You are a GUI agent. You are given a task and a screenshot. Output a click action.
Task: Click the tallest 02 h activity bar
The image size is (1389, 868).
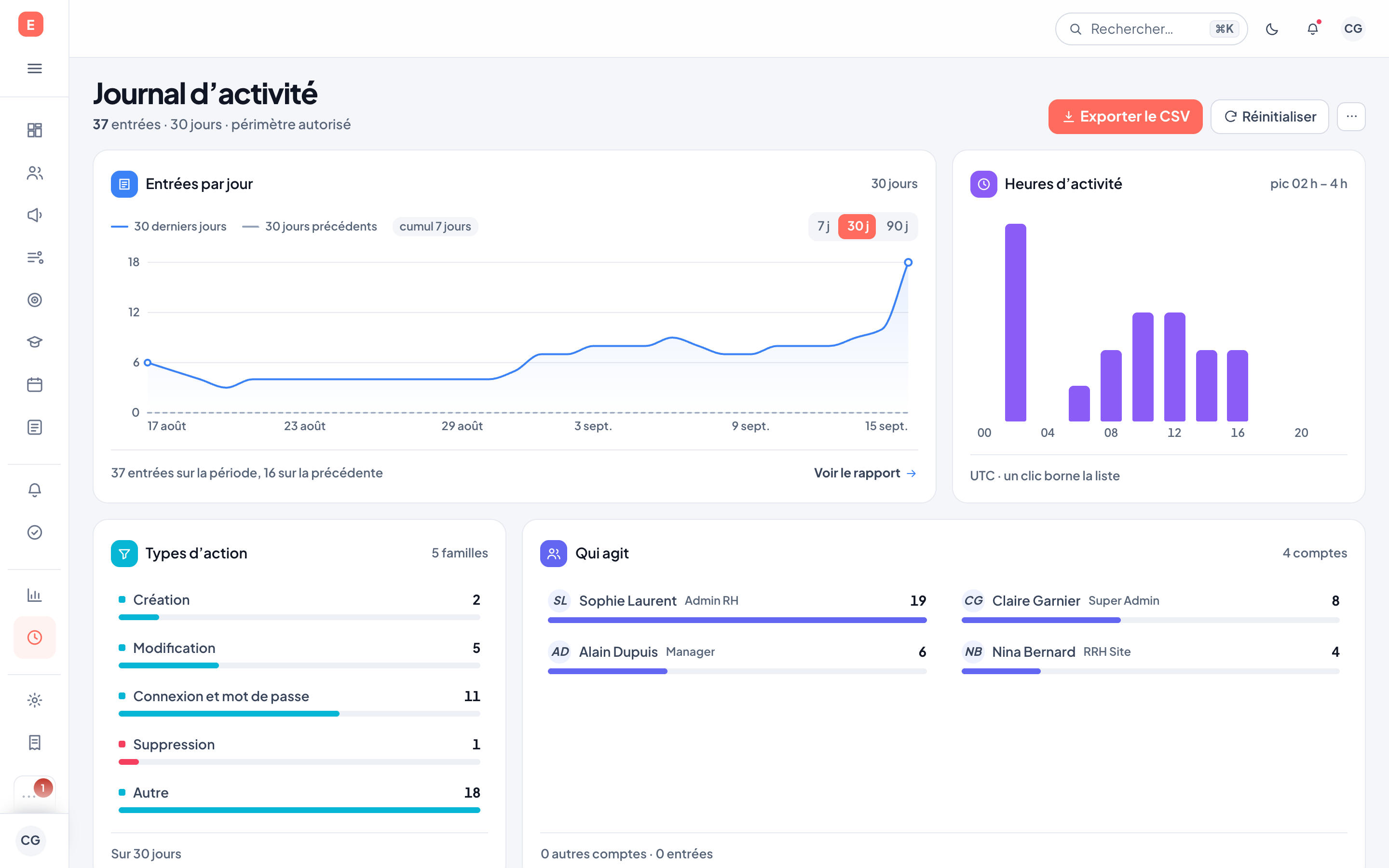tap(1015, 322)
